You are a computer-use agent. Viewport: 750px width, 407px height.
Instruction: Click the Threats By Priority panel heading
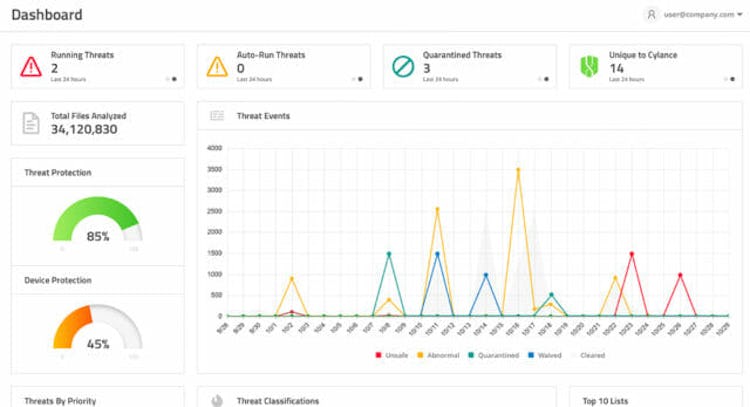point(60,401)
